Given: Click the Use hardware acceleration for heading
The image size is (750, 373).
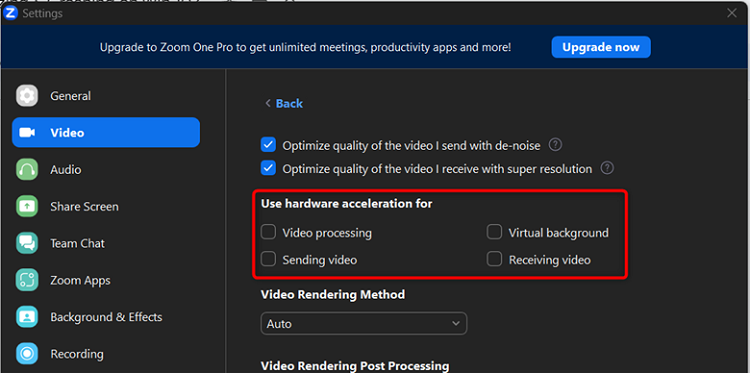Looking at the screenshot, I should coord(346,204).
